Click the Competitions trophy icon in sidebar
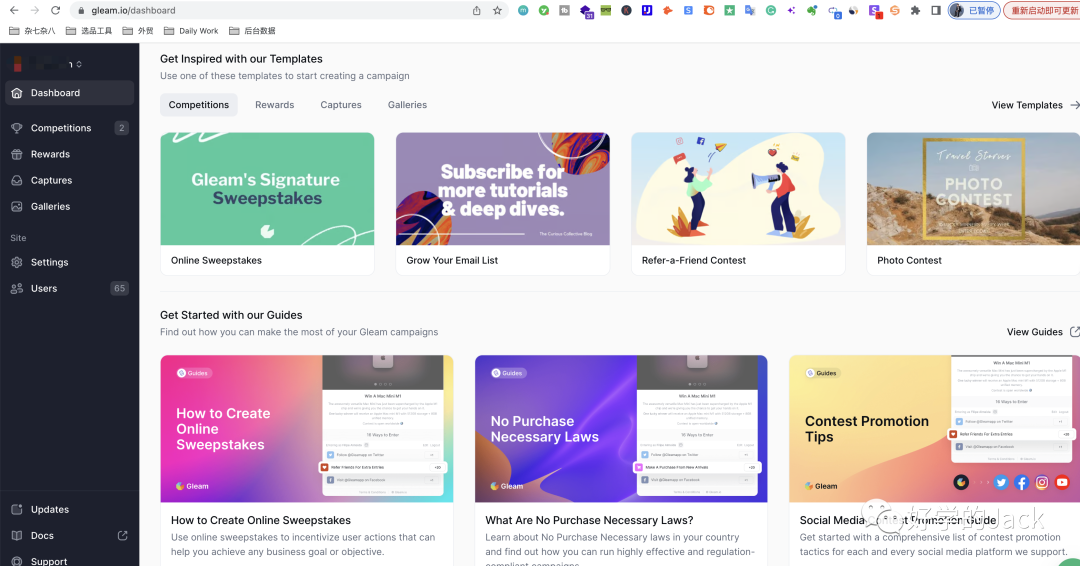This screenshot has height=566, width=1080. [17, 128]
